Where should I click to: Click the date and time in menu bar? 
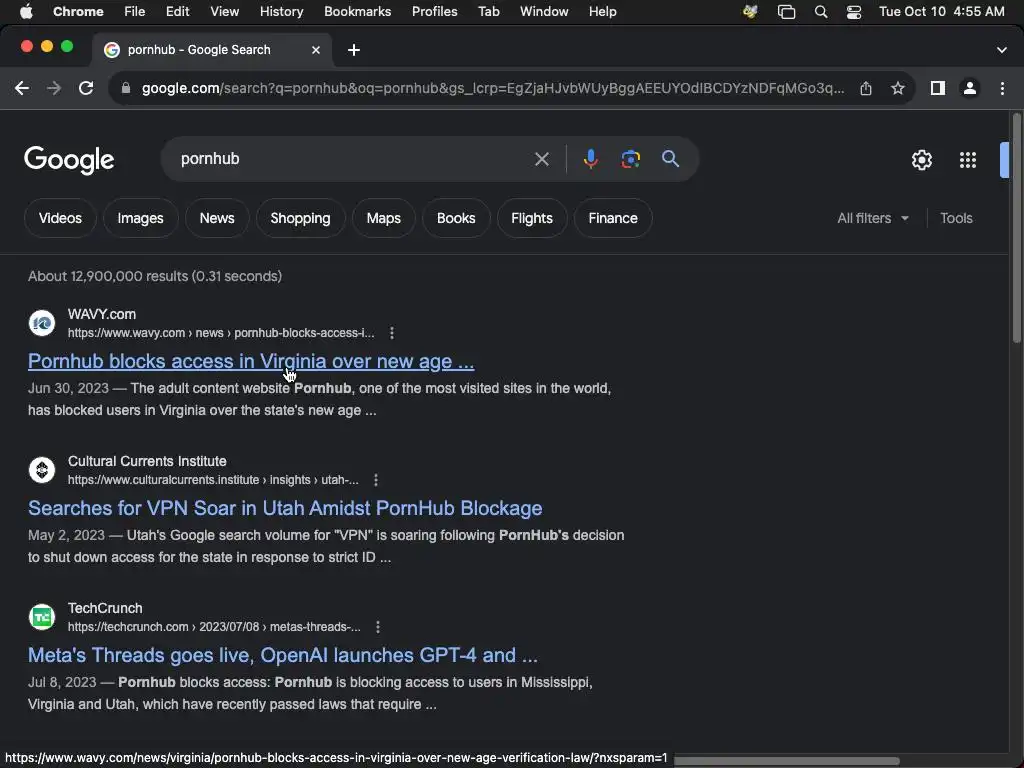pos(941,12)
